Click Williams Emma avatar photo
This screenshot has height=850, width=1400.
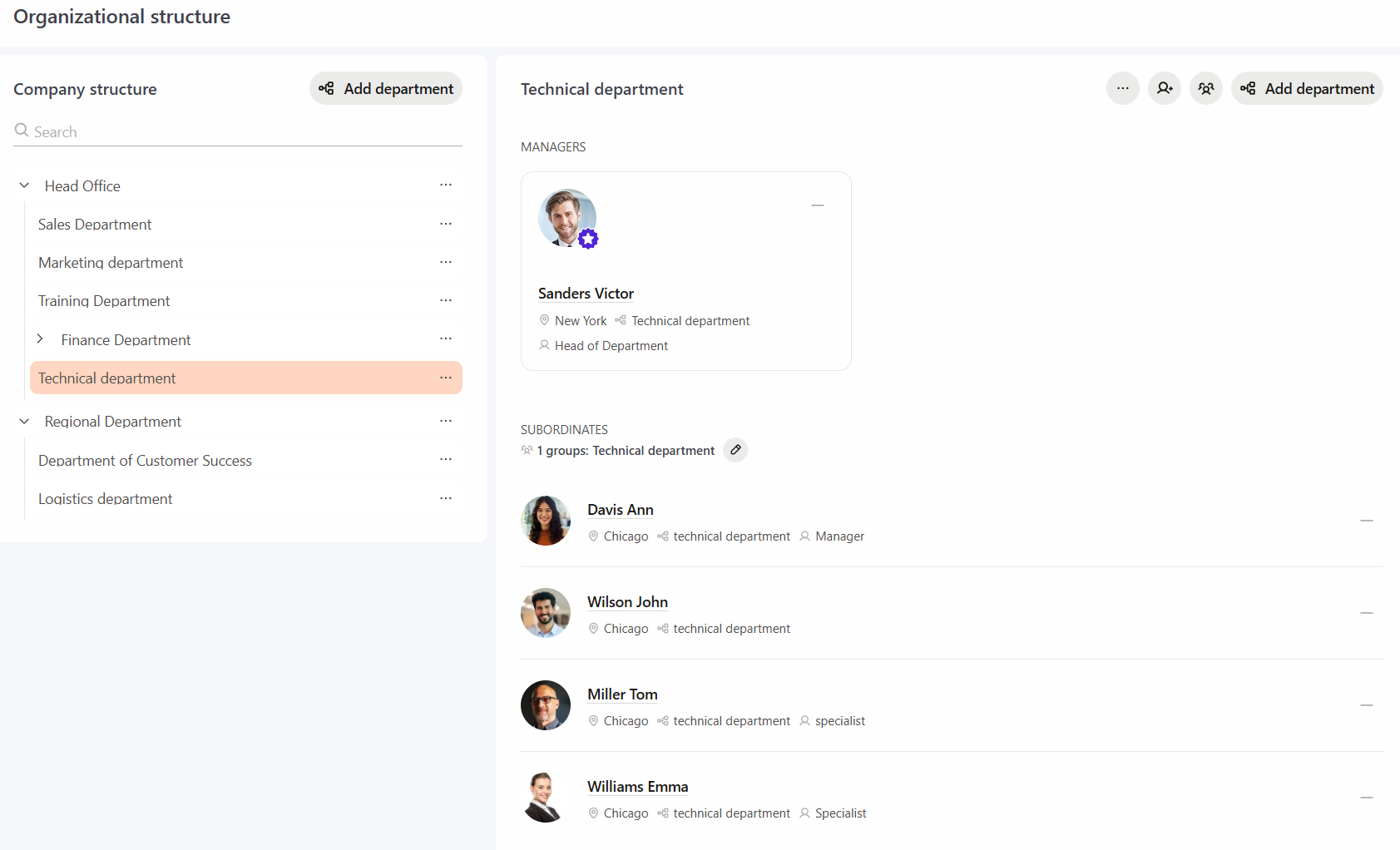[546, 798]
